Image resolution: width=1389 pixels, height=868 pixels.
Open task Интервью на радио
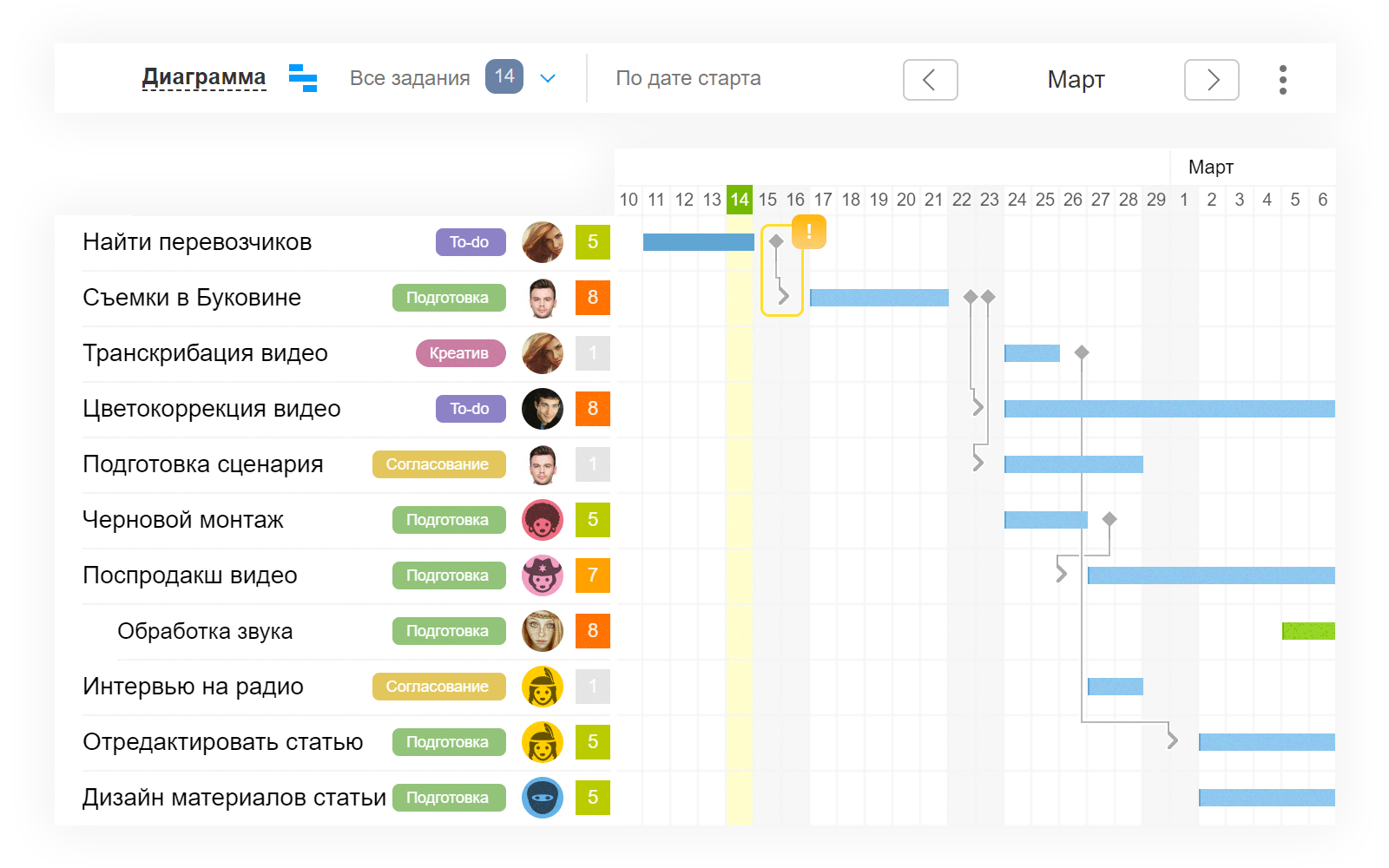(x=193, y=687)
